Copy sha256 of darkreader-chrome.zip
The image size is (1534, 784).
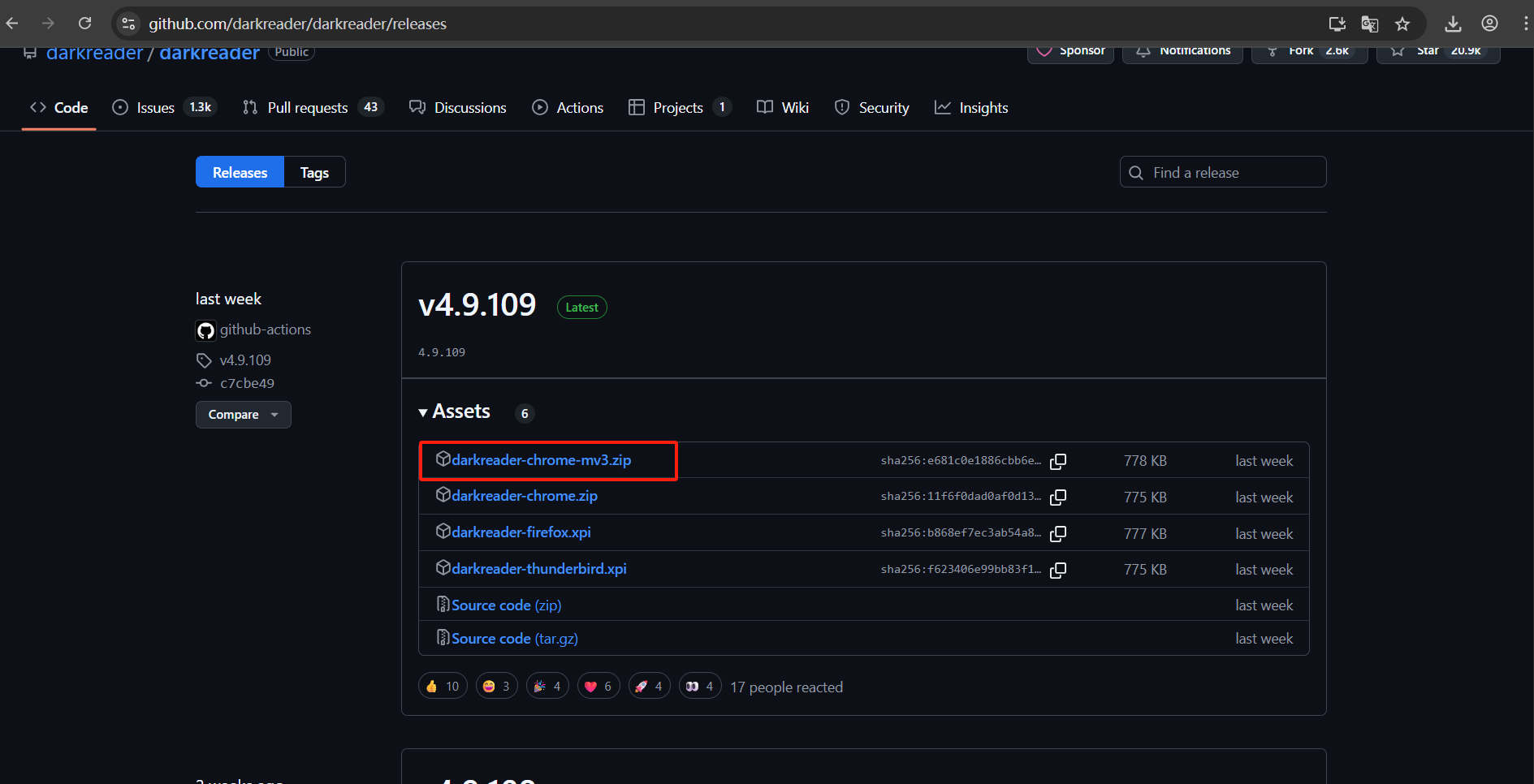[x=1058, y=497]
